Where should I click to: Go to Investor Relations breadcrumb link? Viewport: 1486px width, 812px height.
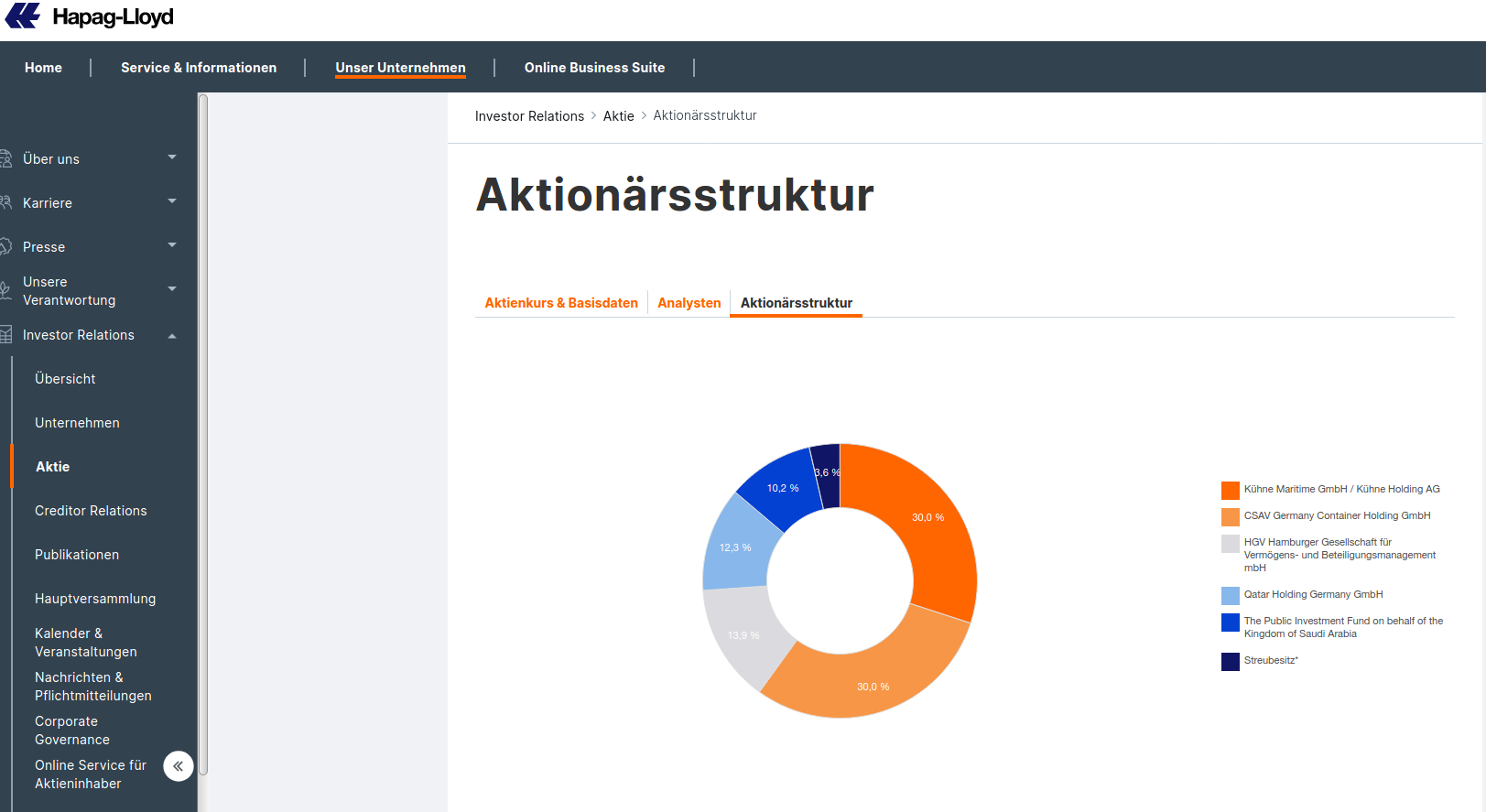(x=529, y=116)
